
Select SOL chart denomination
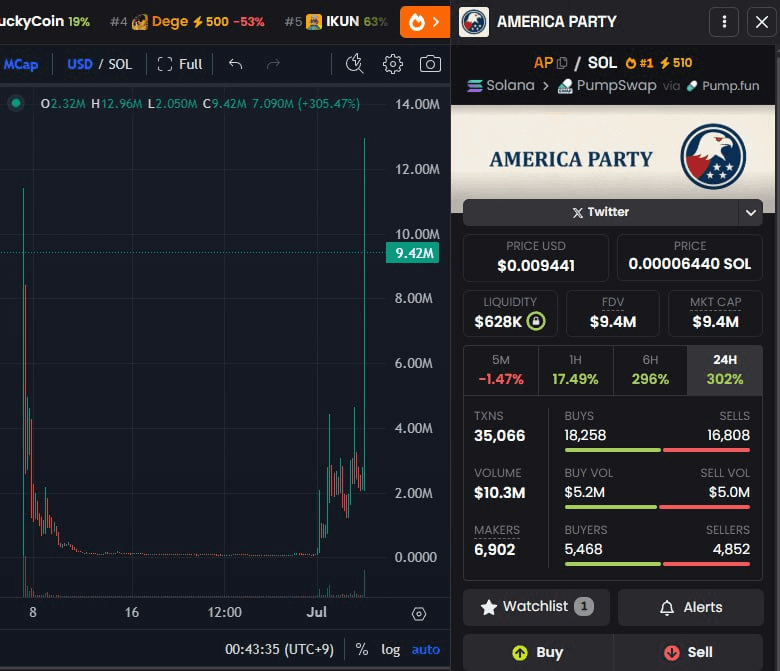click(x=120, y=64)
